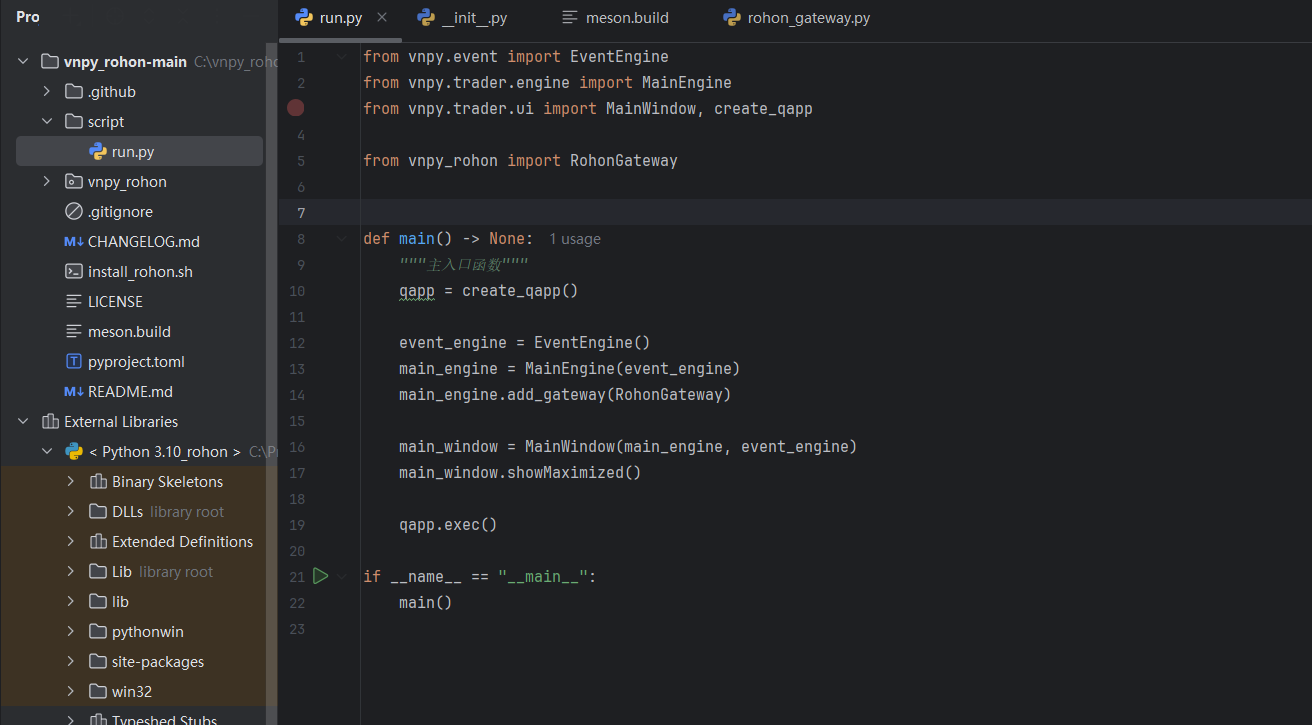Image resolution: width=1312 pixels, height=725 pixels.
Task: Click the pyproject.toml file icon
Action: tap(73, 362)
